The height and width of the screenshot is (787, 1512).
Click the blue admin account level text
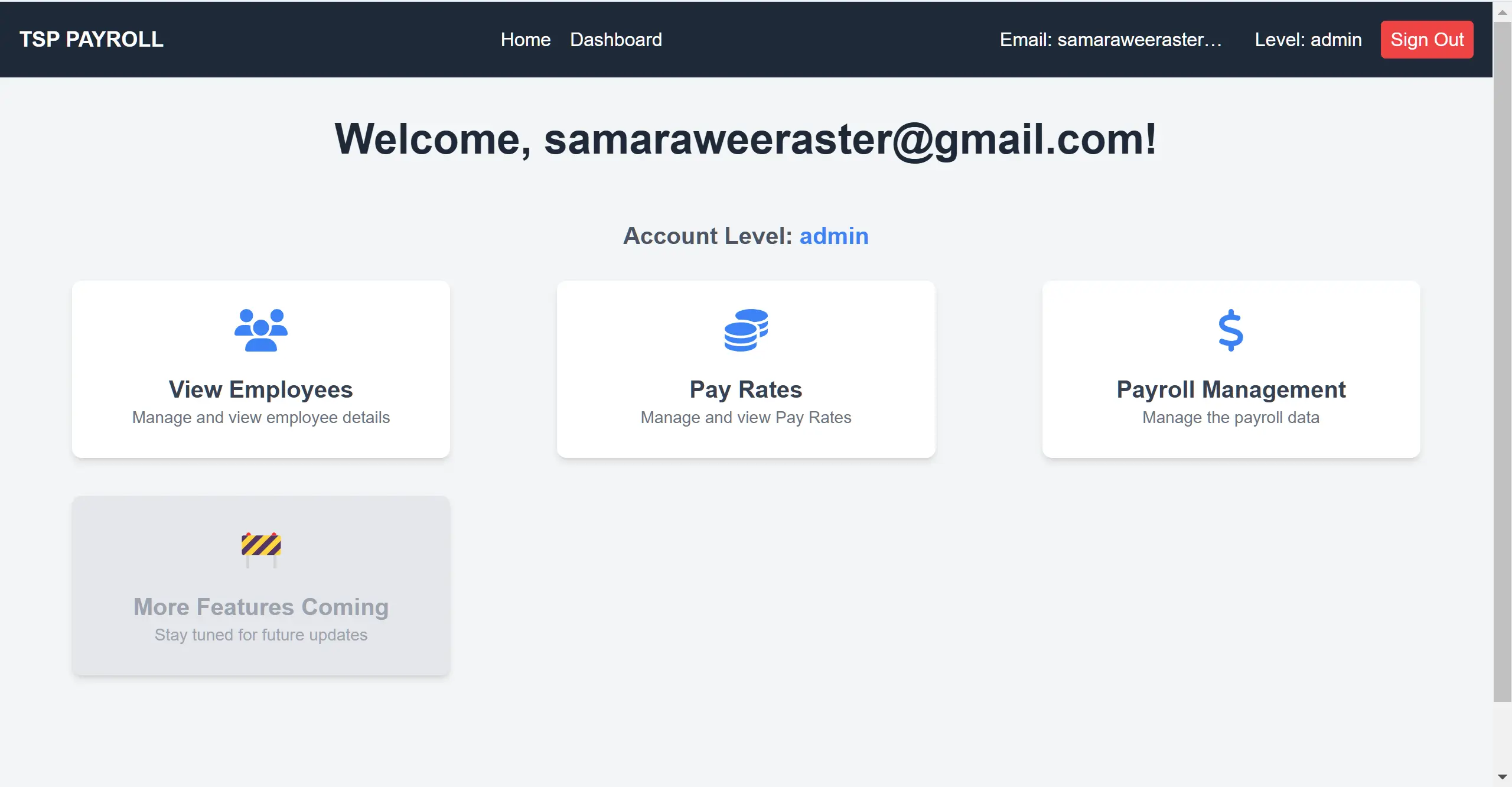(834, 236)
